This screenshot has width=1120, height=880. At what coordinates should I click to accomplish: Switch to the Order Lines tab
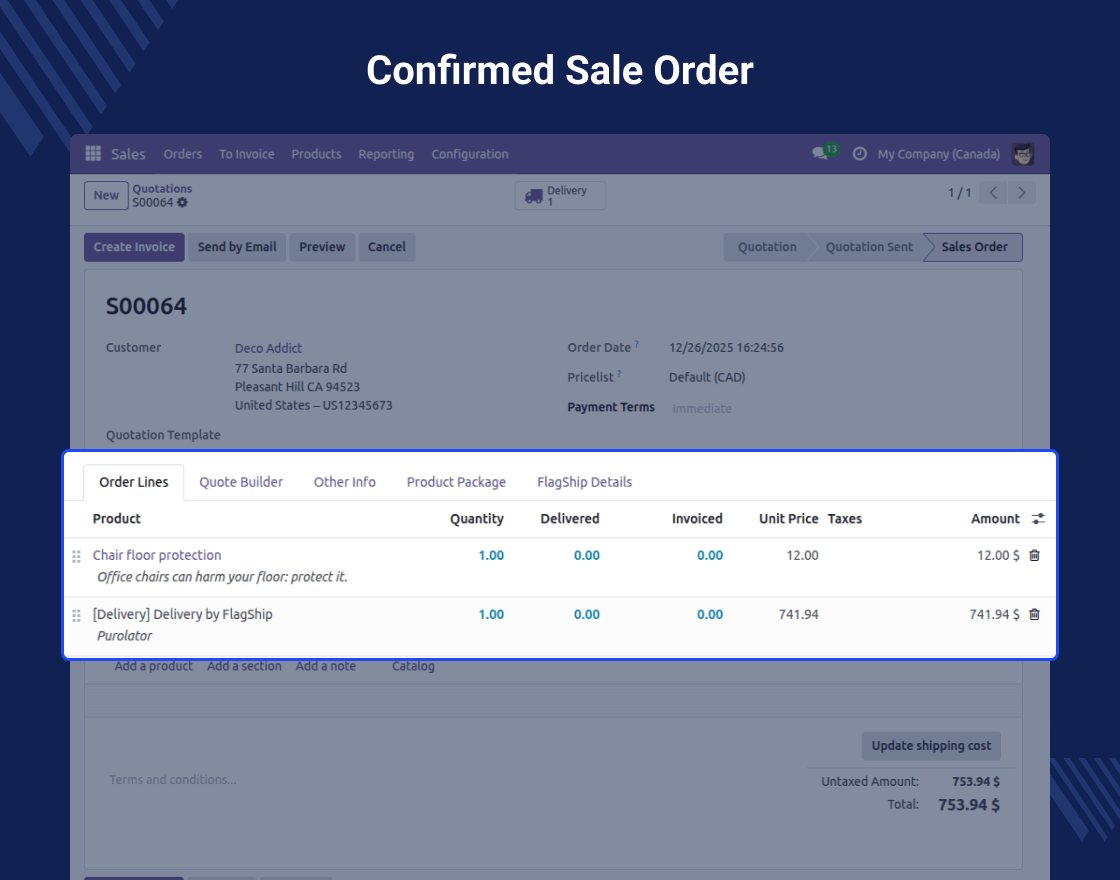click(134, 482)
